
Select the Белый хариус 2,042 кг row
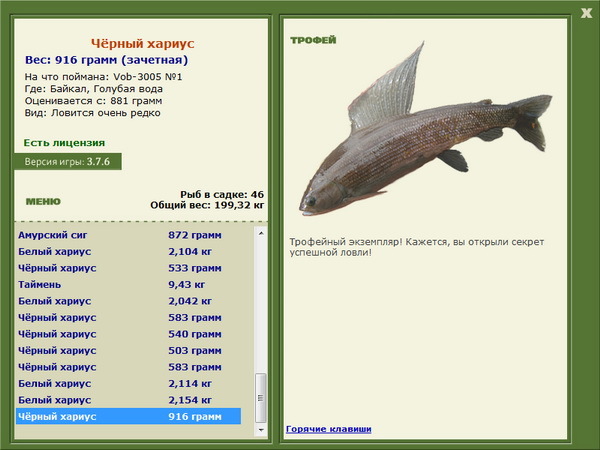click(x=129, y=301)
